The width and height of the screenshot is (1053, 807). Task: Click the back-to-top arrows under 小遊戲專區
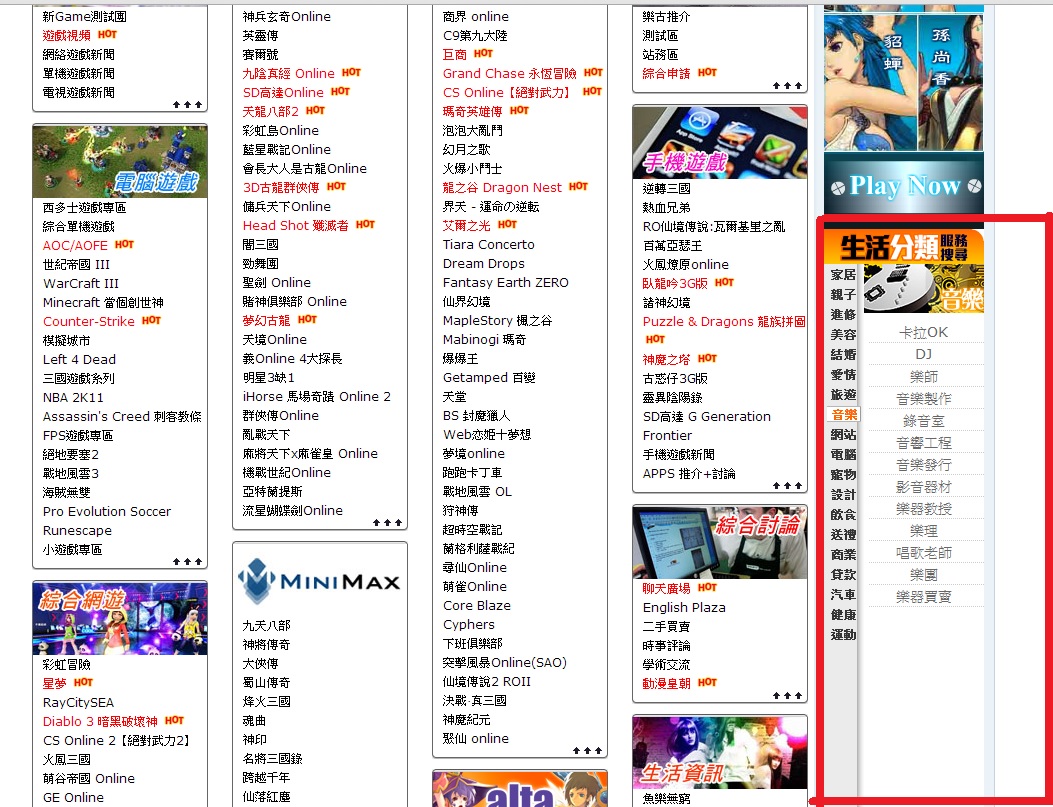point(187,561)
